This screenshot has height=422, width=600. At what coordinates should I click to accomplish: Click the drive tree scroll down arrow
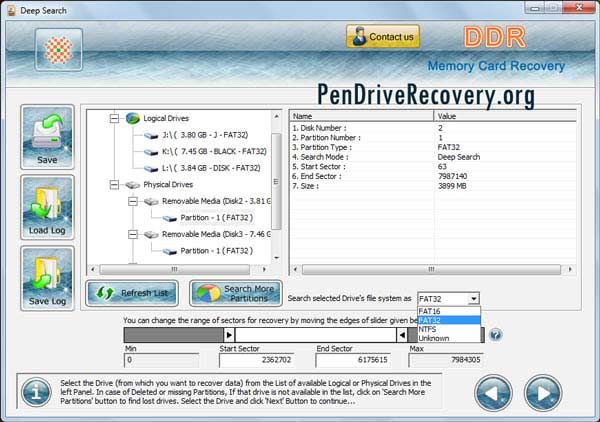(276, 258)
